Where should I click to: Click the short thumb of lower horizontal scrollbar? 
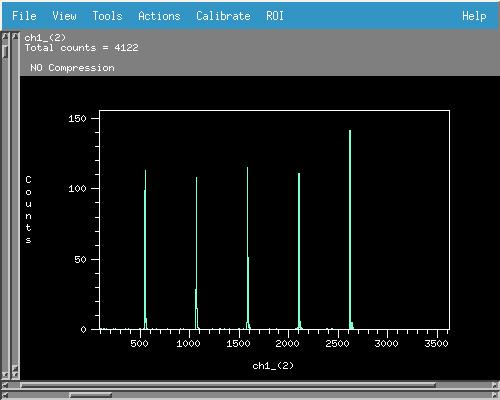click(90, 395)
